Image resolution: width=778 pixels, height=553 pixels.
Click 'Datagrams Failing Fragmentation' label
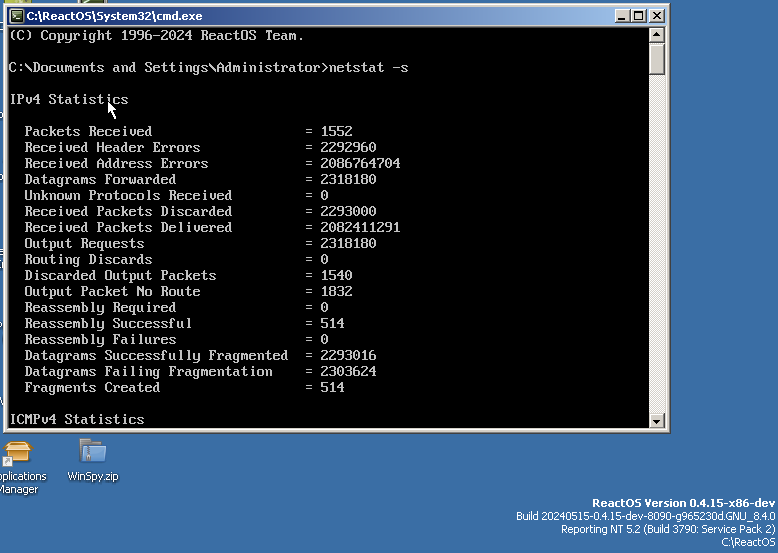[x=148, y=371]
